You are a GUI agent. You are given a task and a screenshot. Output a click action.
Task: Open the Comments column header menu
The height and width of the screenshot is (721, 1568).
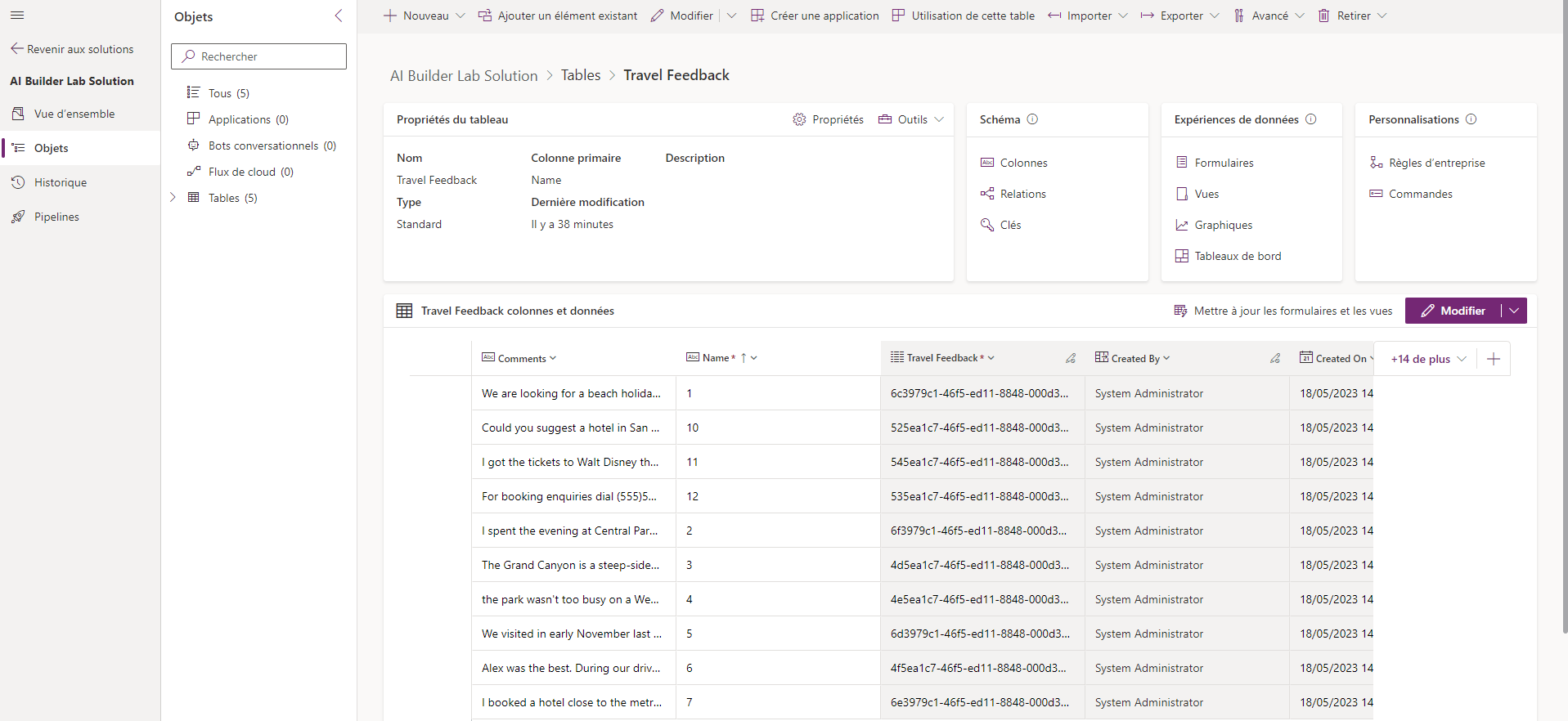[553, 358]
